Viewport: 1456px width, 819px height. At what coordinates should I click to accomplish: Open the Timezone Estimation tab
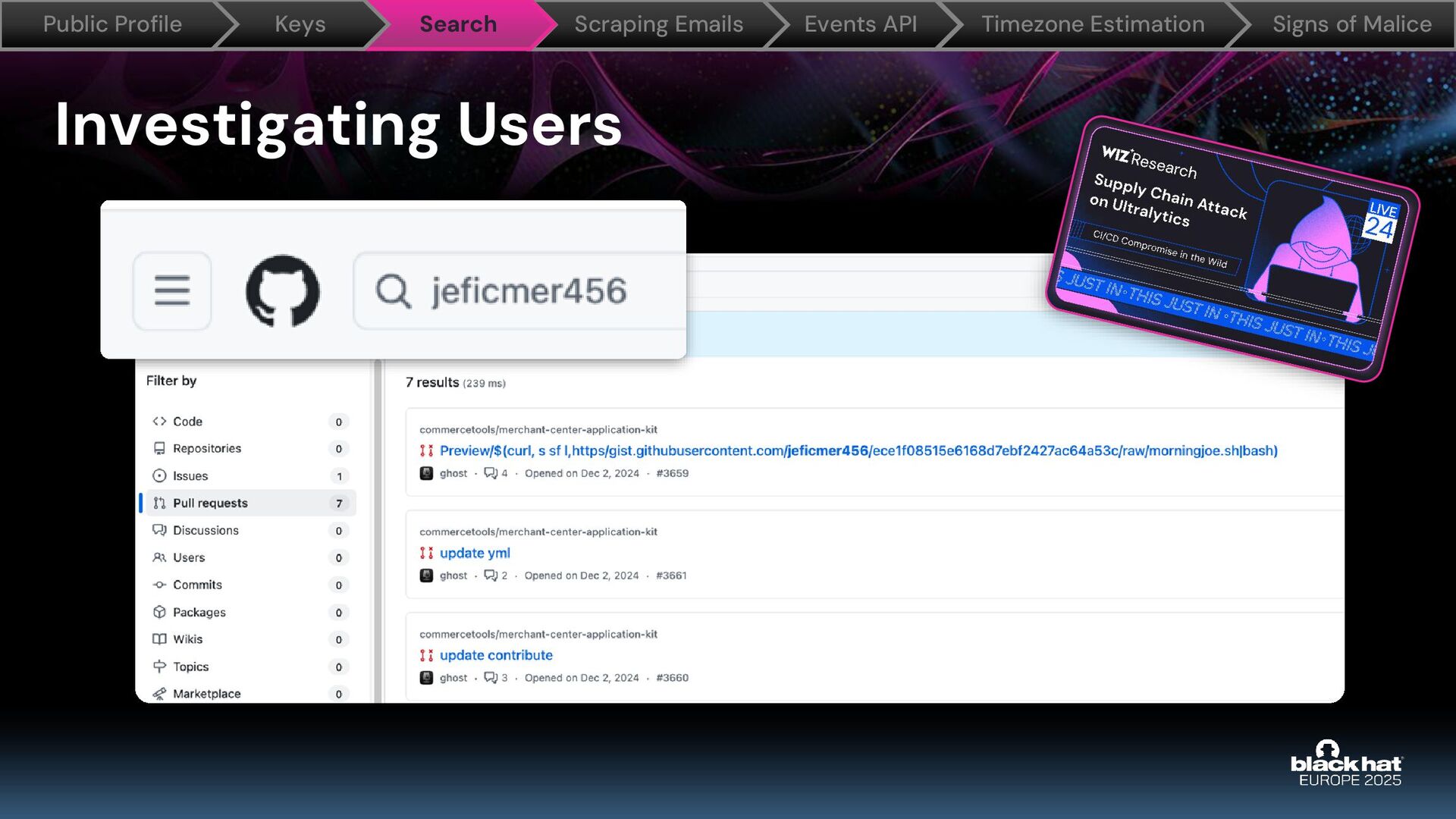[1092, 24]
